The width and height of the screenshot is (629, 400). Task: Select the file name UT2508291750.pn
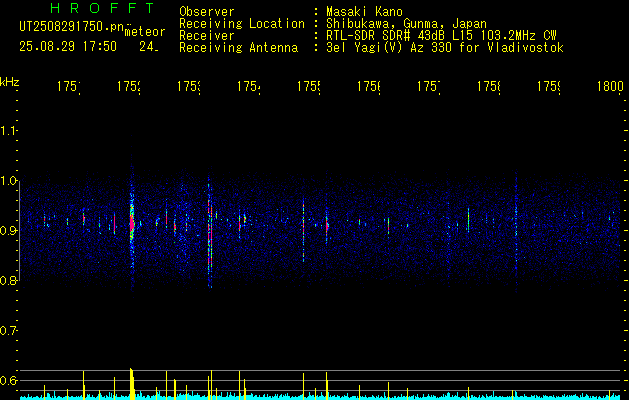(72, 27)
